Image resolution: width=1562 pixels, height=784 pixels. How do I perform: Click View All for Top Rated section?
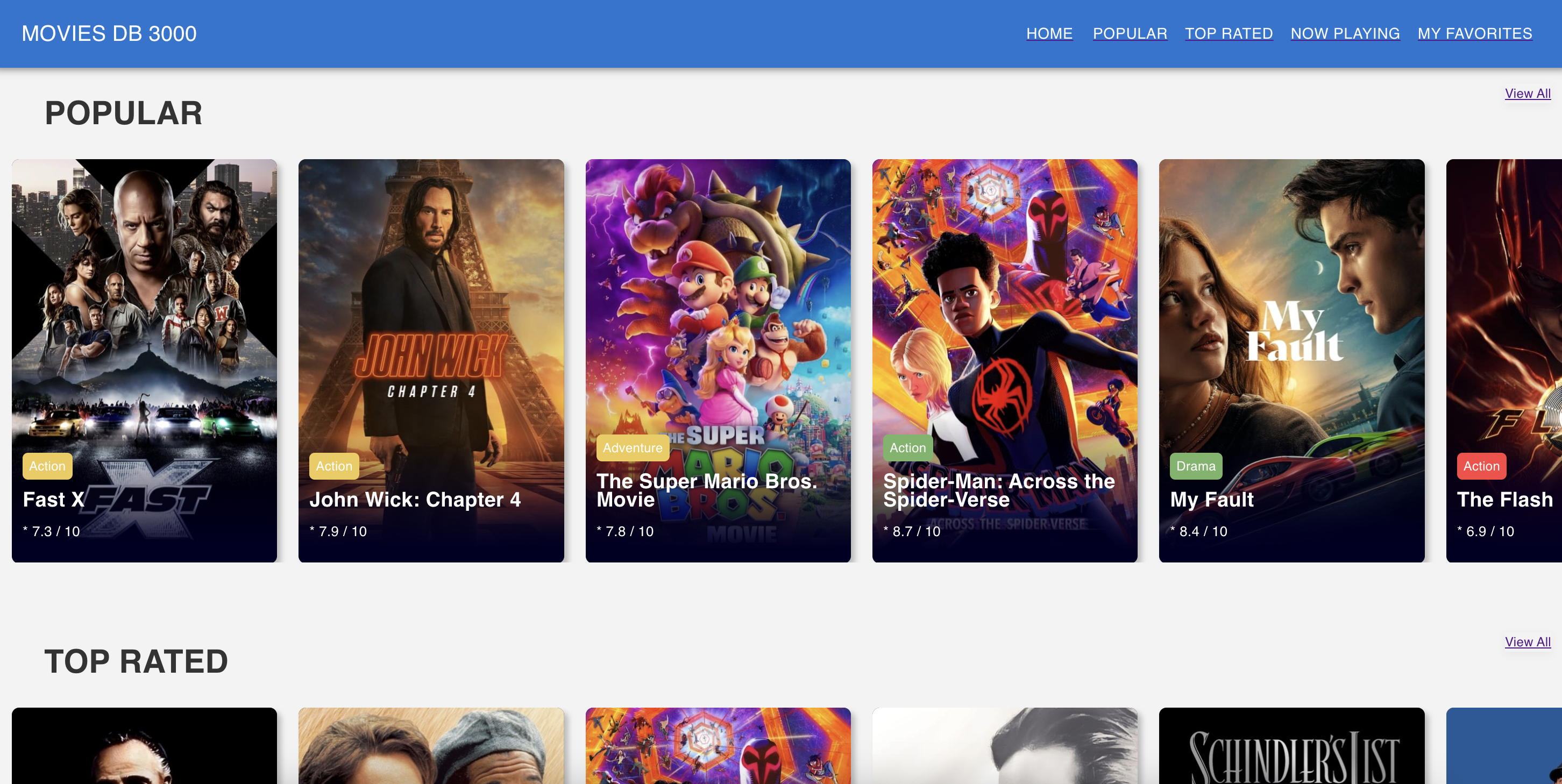(1528, 642)
